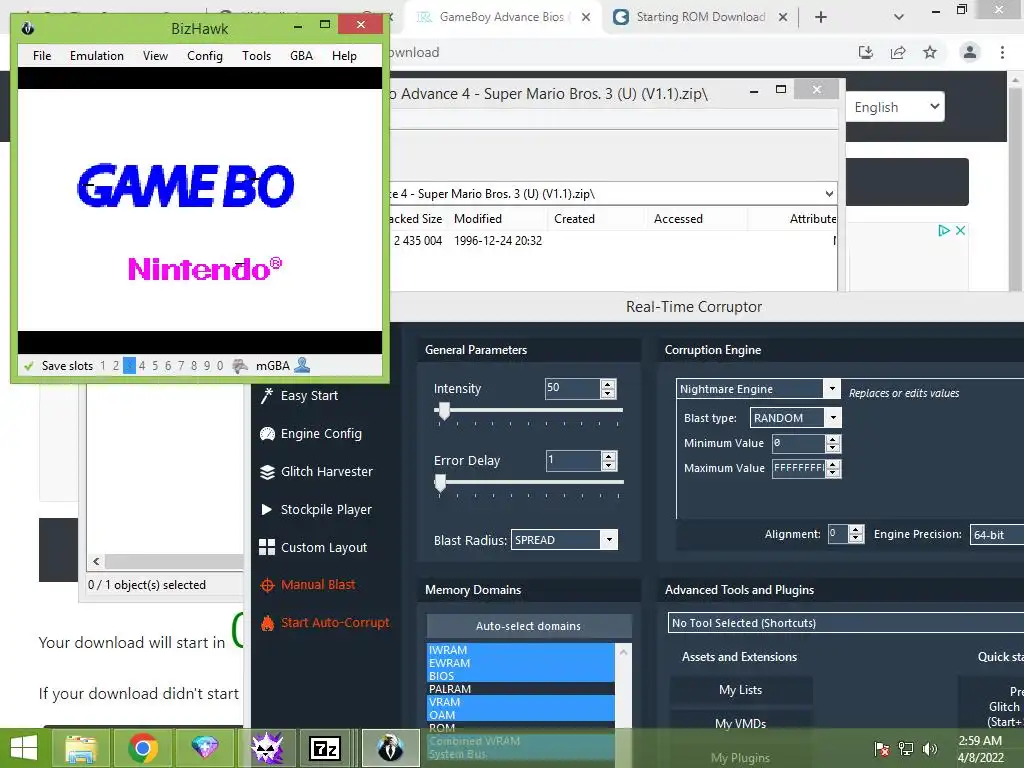Image resolution: width=1024 pixels, height=768 pixels.
Task: Click the Alignment stepper
Action: coord(856,534)
